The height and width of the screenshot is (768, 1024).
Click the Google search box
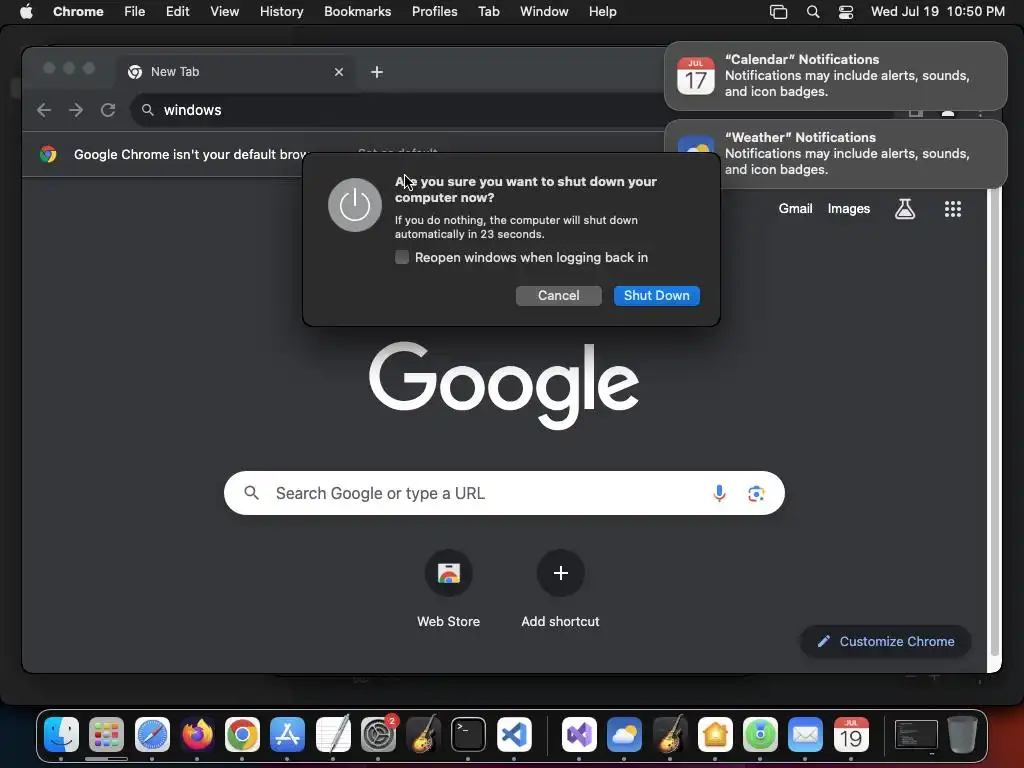click(504, 493)
